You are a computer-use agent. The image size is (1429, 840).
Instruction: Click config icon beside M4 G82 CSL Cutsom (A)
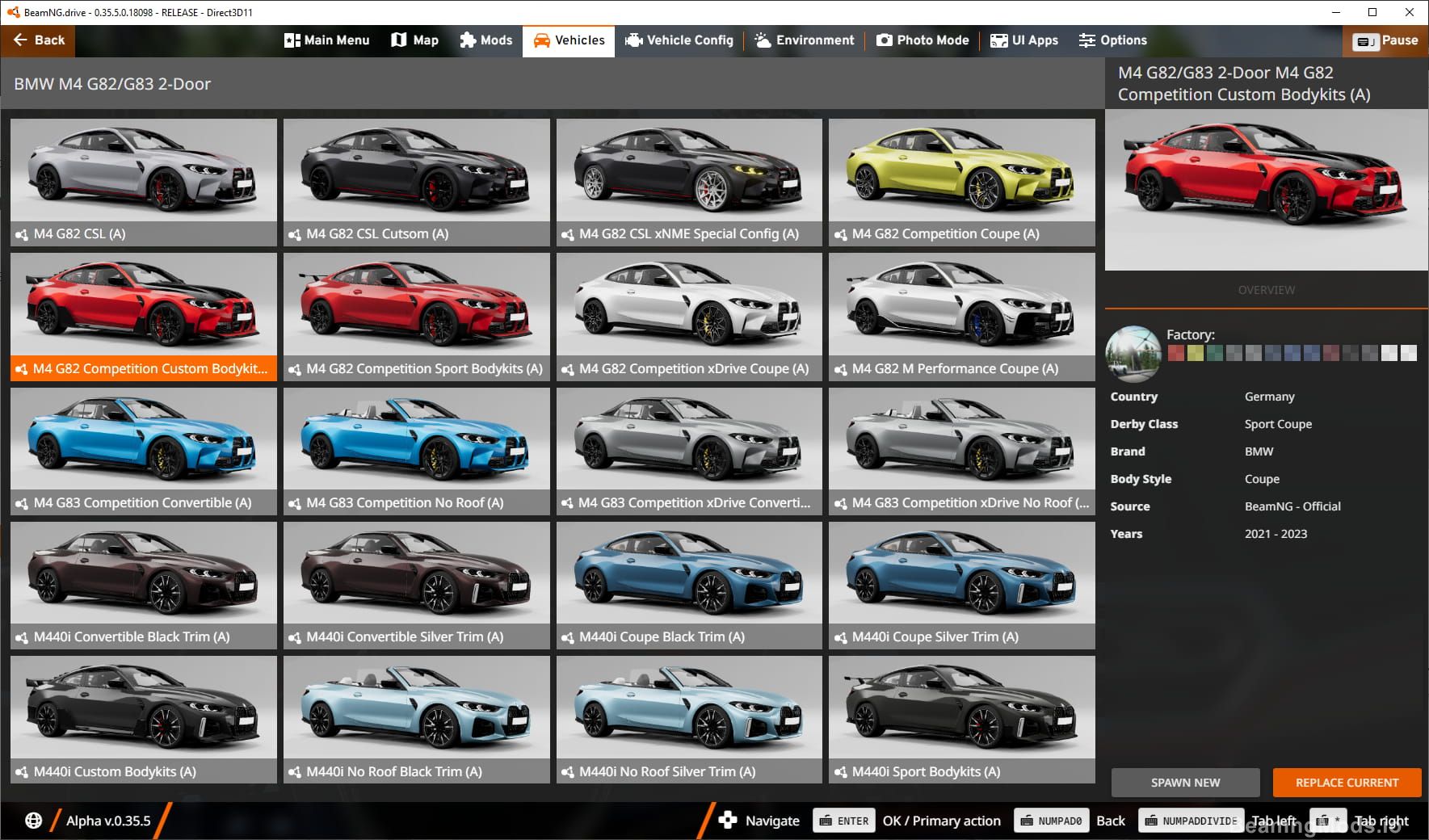[x=295, y=234]
